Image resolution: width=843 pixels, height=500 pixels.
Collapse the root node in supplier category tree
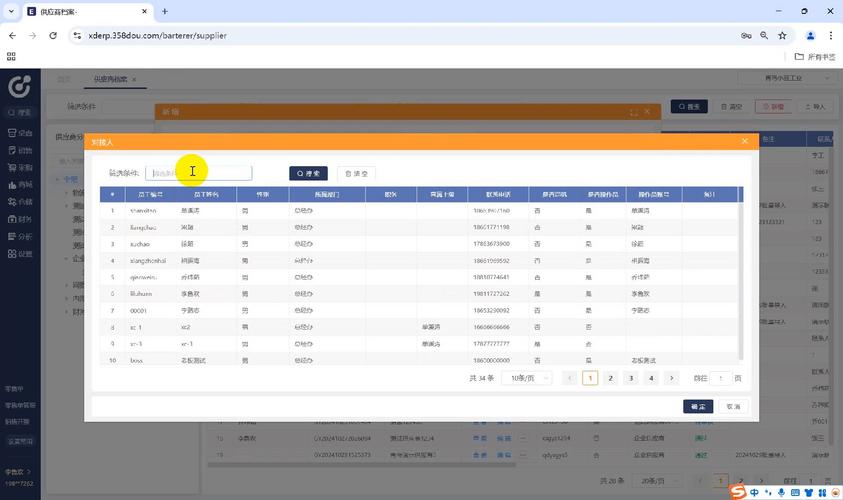tap(58, 180)
